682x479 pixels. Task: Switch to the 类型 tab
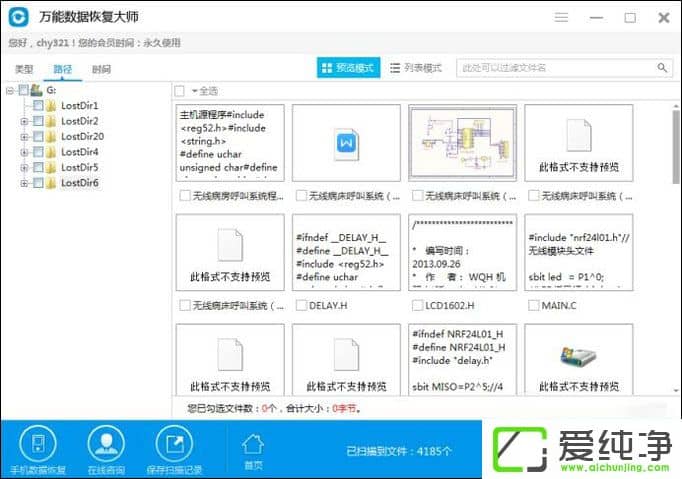tap(23, 70)
